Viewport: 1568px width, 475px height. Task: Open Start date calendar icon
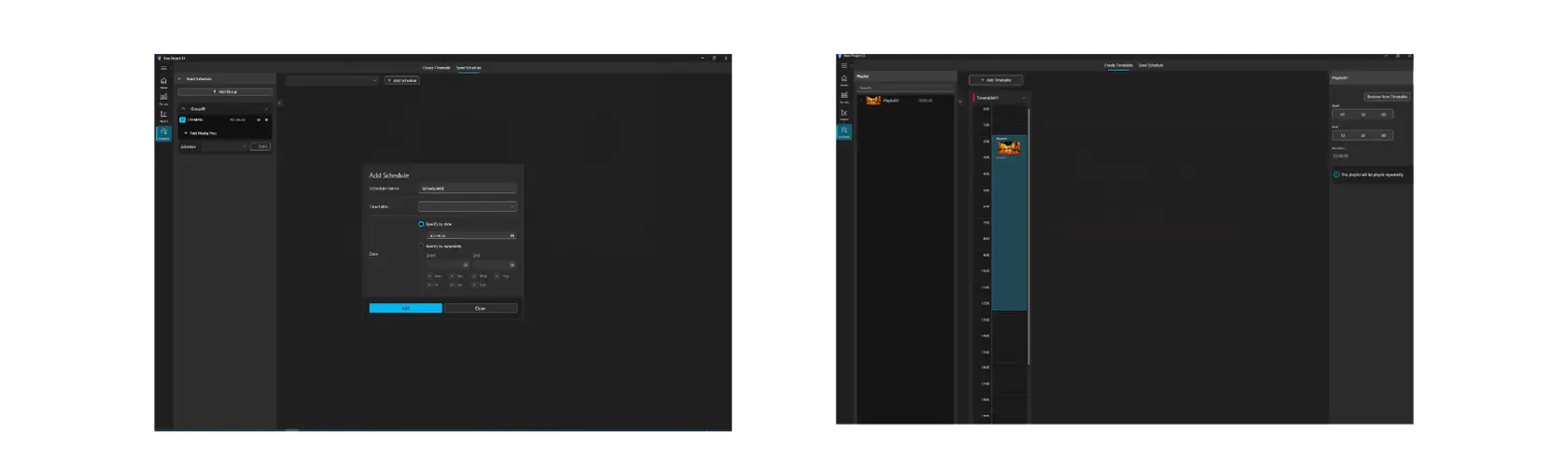[466, 264]
